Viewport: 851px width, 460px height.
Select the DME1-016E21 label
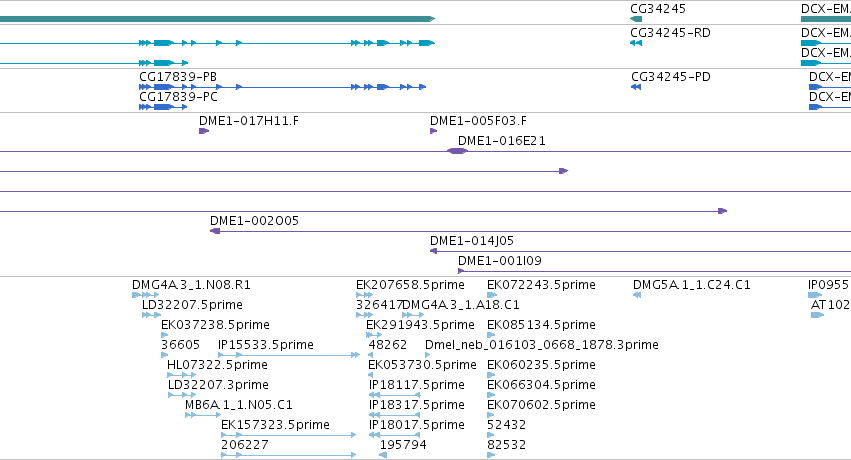501,140
